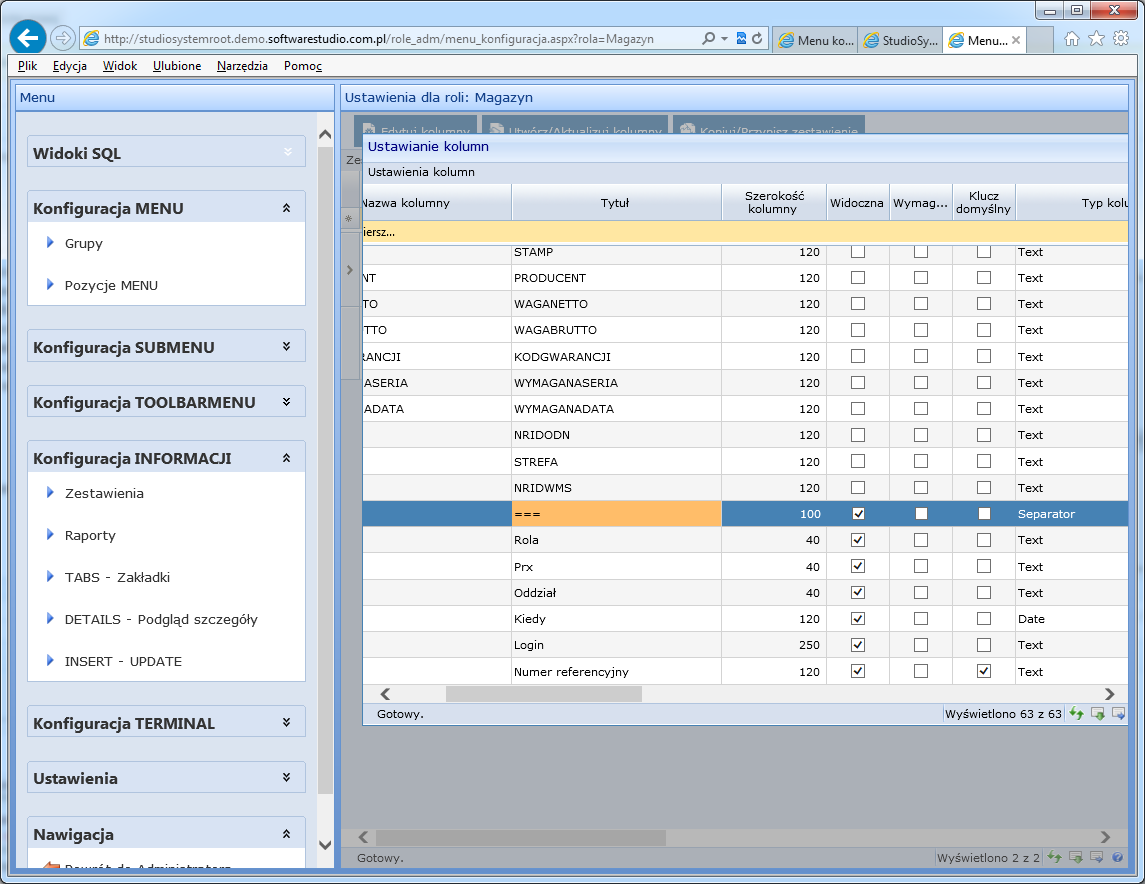The width and height of the screenshot is (1145, 884).
Task: Click the dialog status bar green-arrow export icon
Action: pos(1098,713)
